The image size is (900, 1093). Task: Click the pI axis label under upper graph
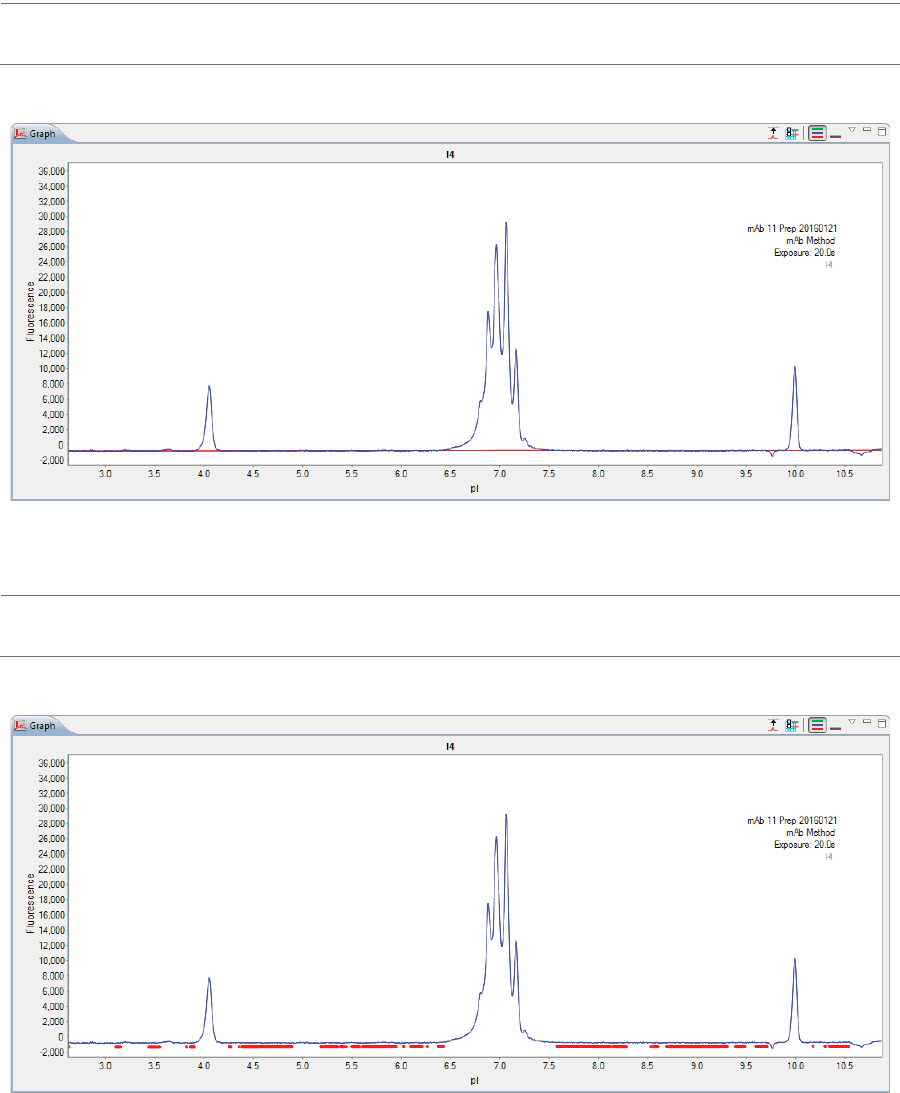[x=474, y=489]
